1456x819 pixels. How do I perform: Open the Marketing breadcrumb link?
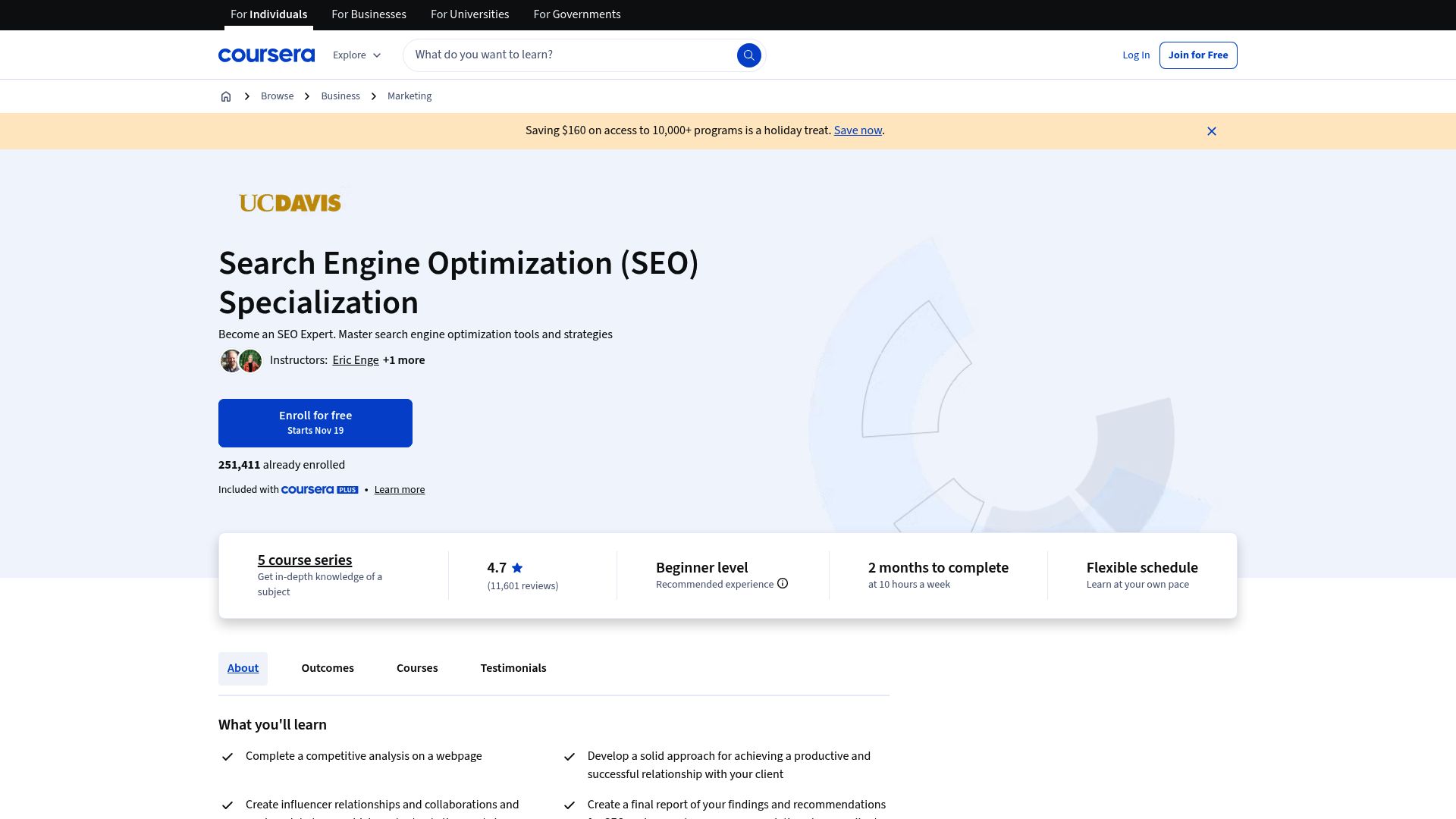coord(409,96)
